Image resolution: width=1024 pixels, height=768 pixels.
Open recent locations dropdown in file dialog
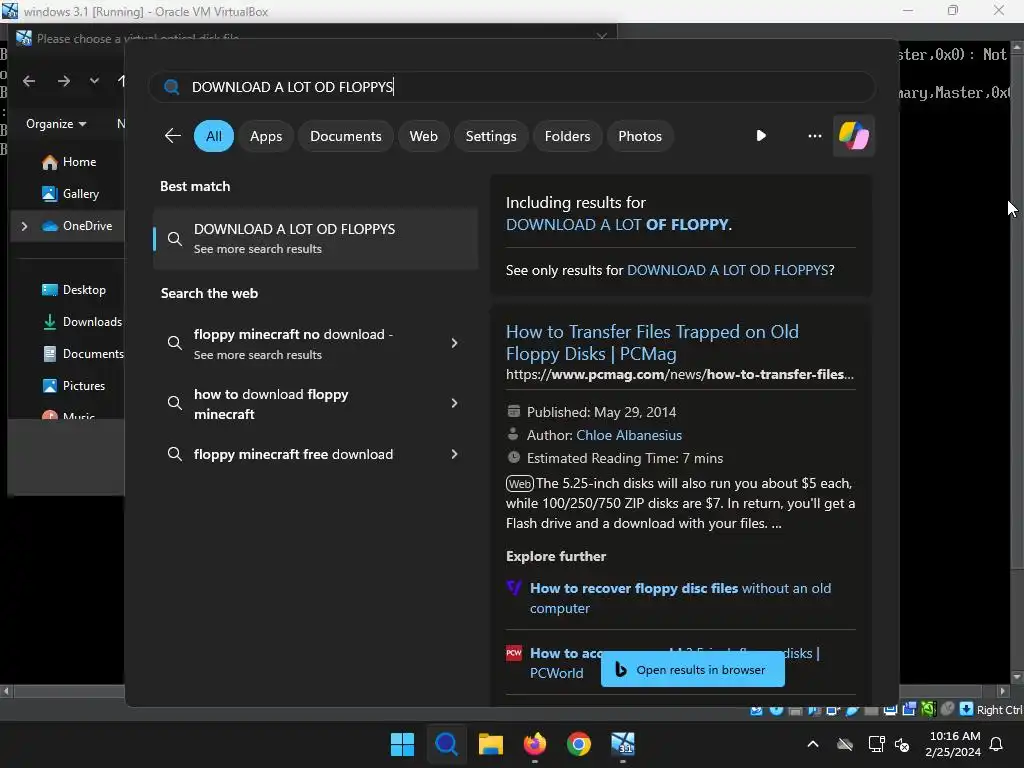point(94,81)
